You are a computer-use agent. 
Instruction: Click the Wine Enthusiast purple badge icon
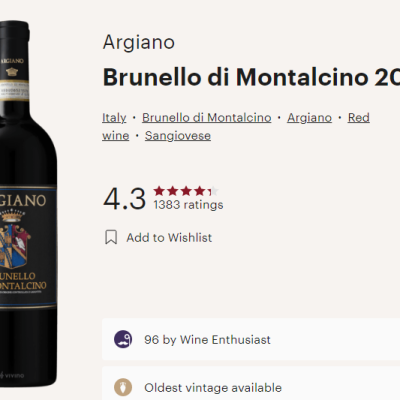click(123, 339)
